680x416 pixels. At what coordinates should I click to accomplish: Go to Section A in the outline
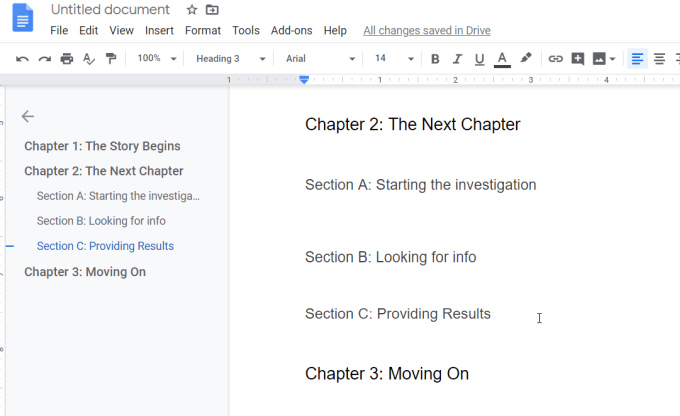(x=118, y=196)
